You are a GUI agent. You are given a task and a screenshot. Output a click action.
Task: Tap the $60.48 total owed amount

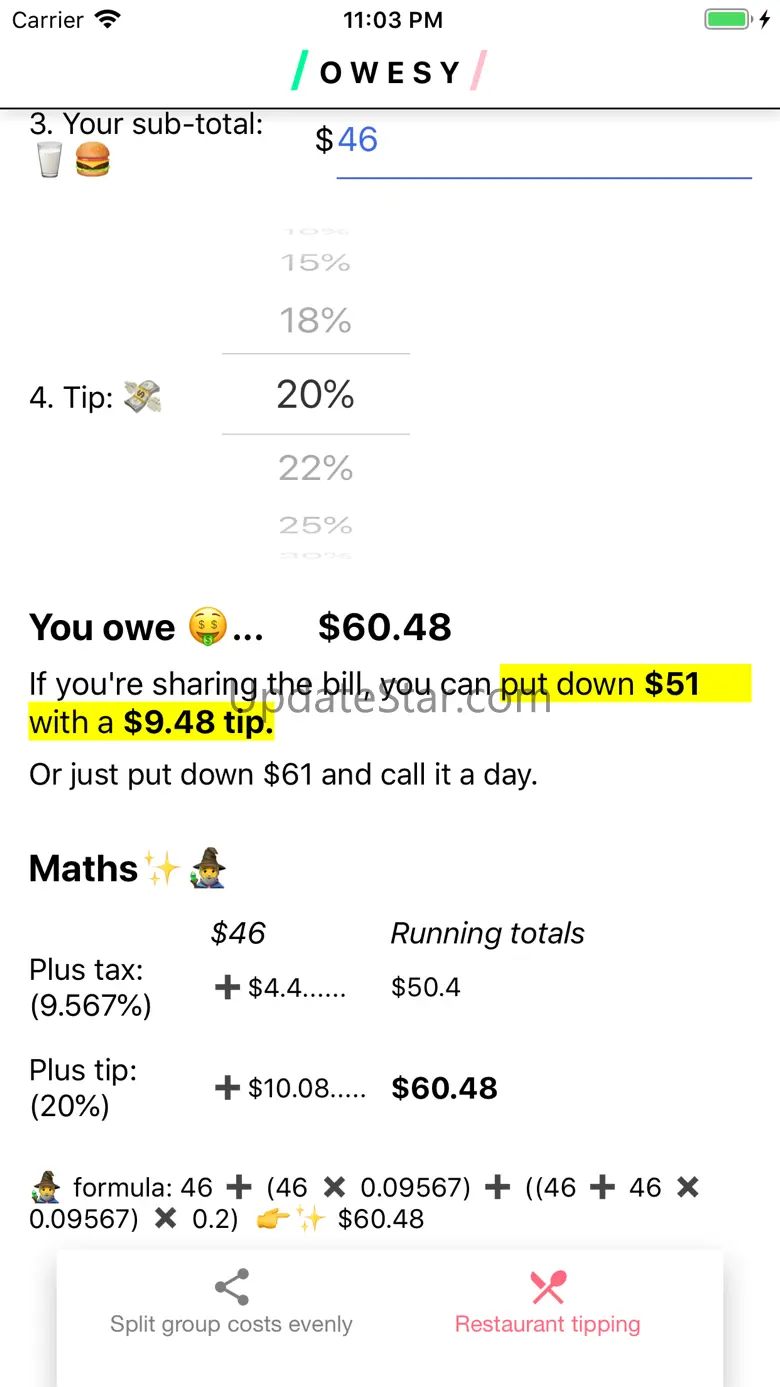[x=385, y=627]
